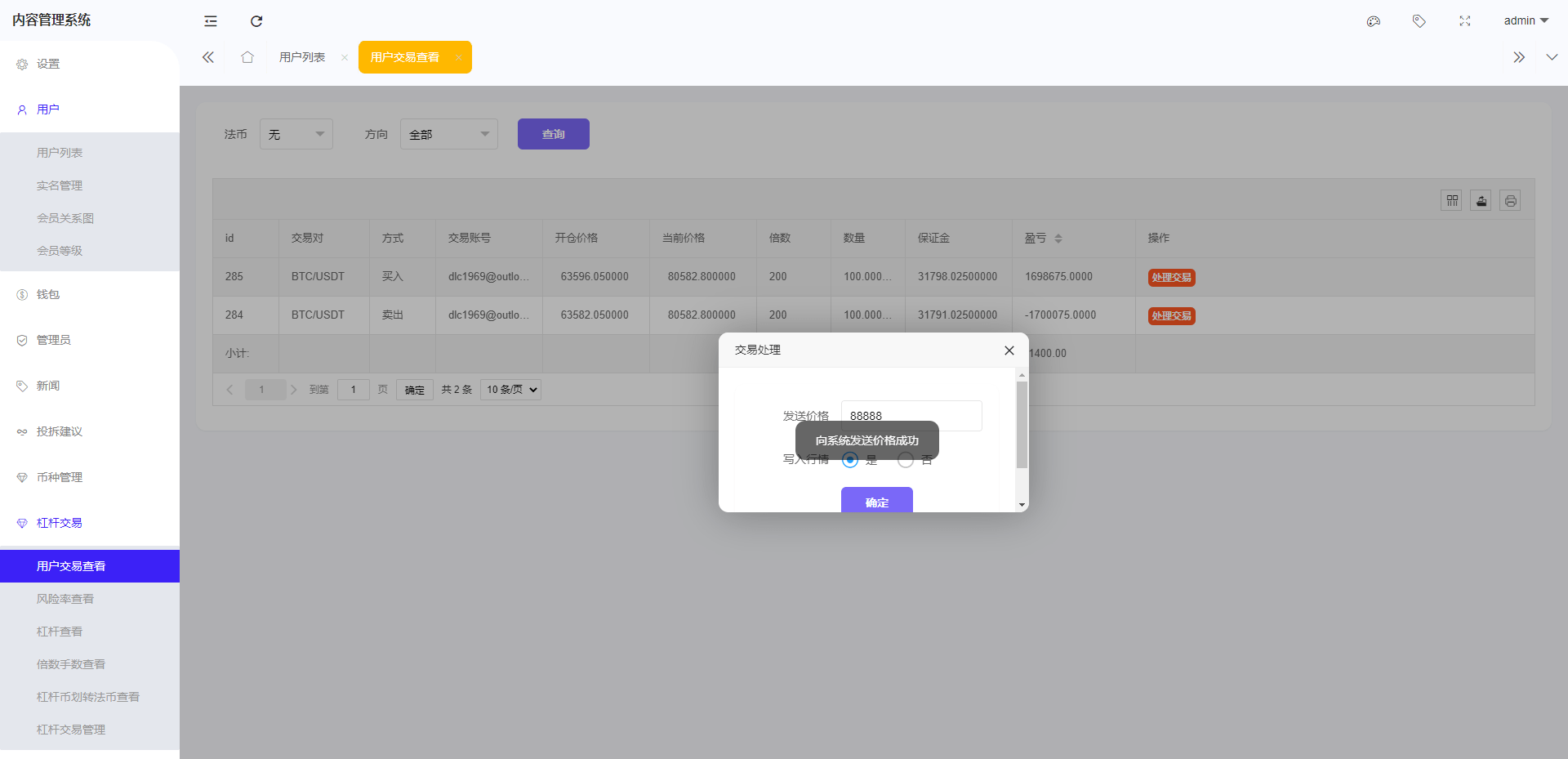Viewport: 1568px width, 759px height.
Task: Switch to the 用户列表 tab
Action: click(x=302, y=57)
